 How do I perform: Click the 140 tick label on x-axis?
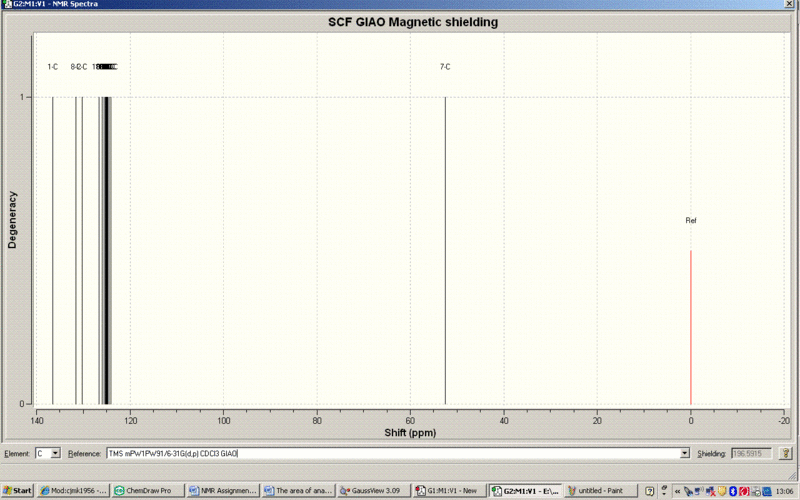click(36, 421)
